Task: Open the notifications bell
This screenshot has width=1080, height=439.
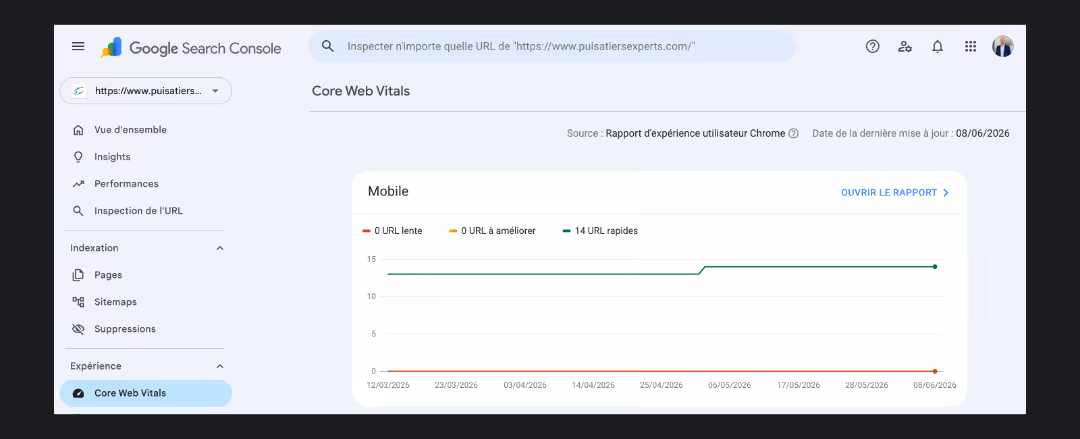Action: (x=937, y=46)
